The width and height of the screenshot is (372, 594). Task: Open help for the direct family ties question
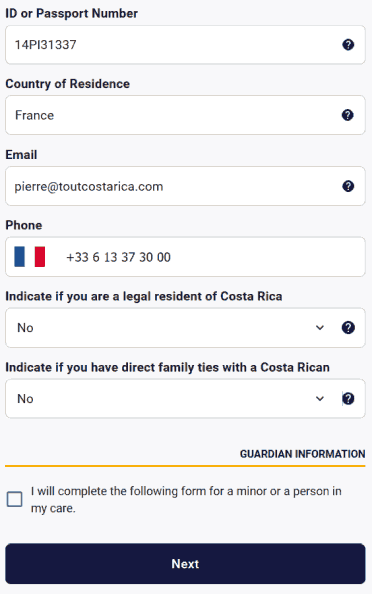pos(348,399)
